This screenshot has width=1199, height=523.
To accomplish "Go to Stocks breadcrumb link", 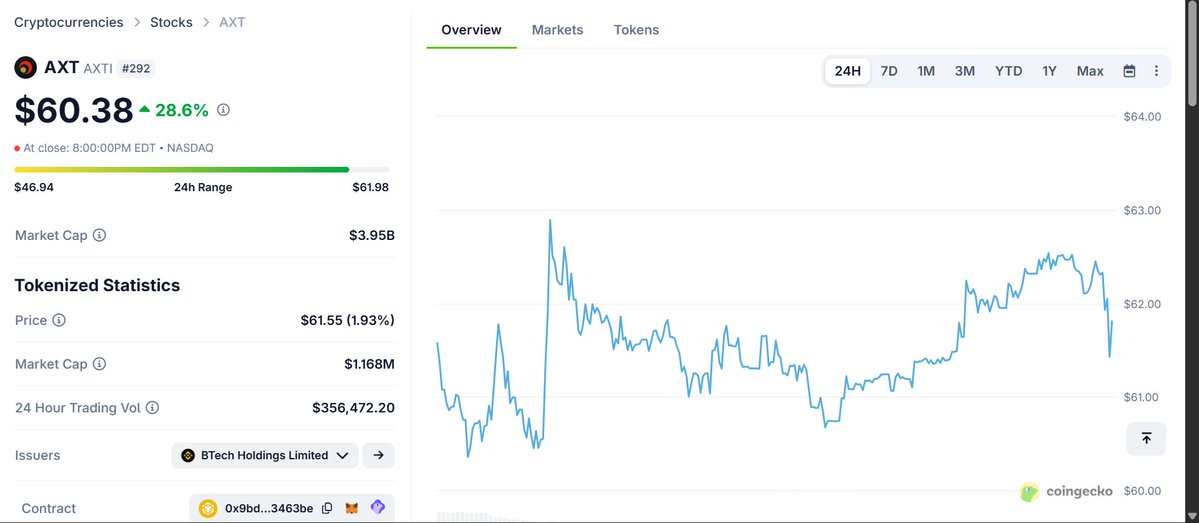I will [171, 22].
